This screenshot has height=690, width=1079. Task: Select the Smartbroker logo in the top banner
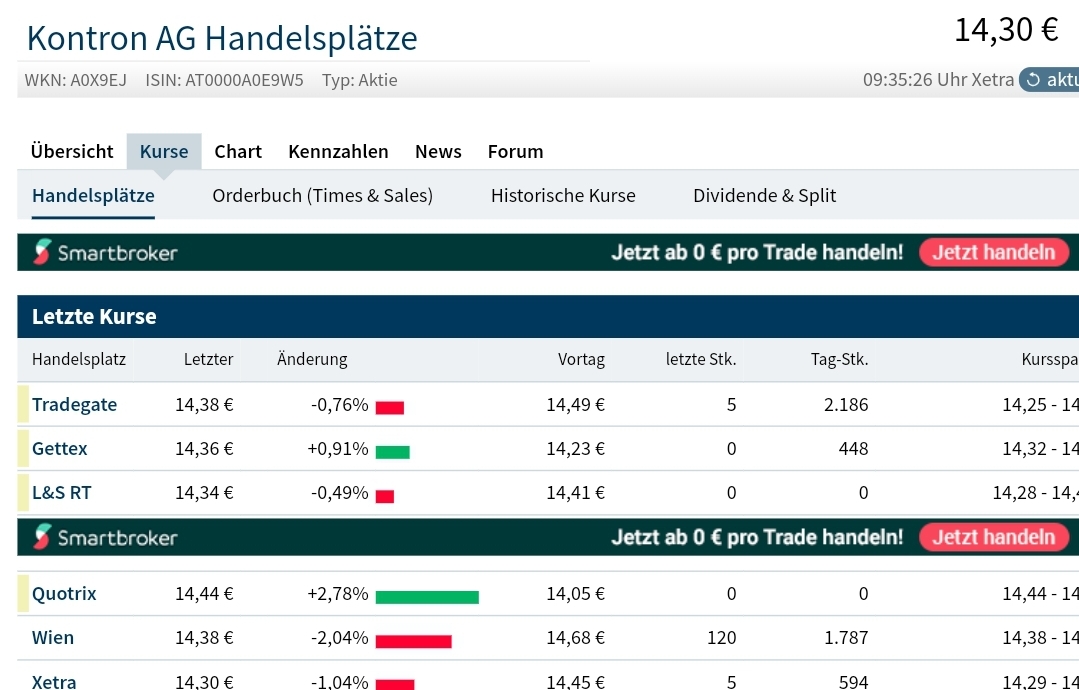coord(104,253)
